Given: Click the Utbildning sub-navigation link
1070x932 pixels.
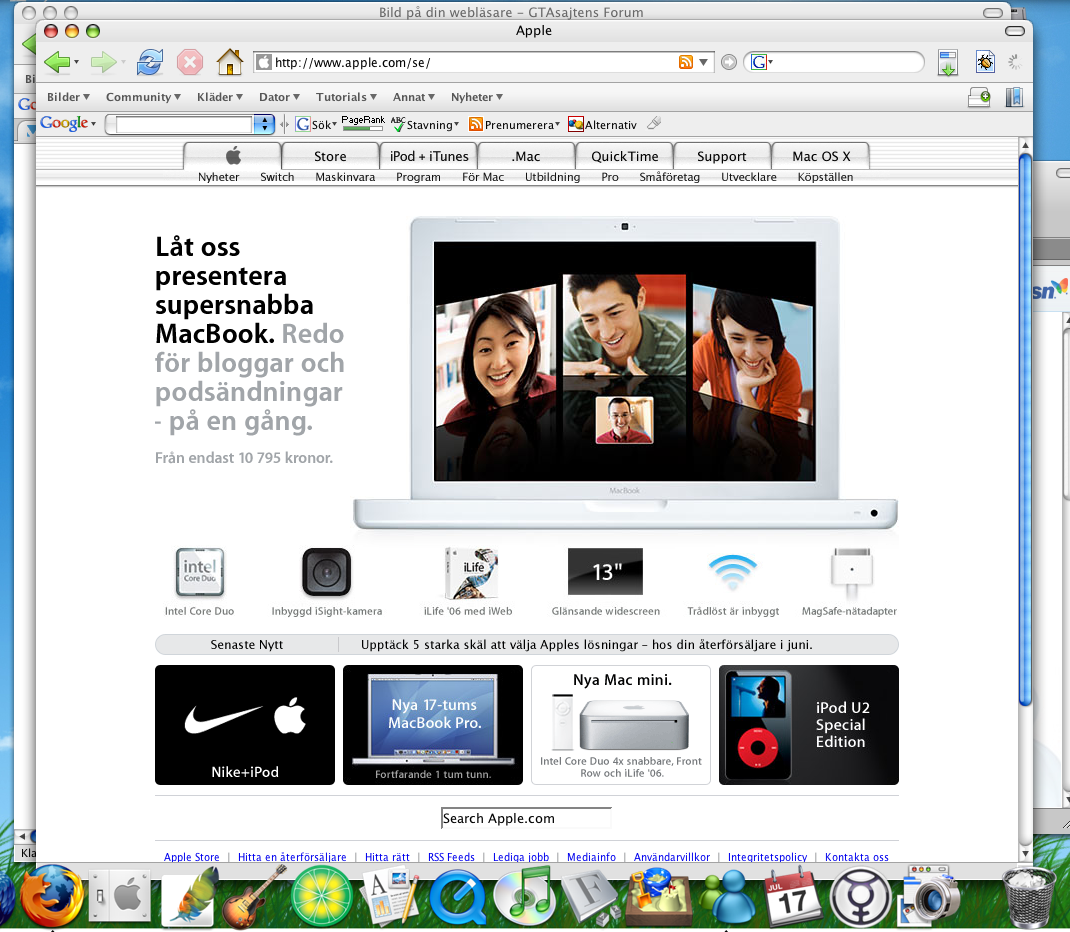Looking at the screenshot, I should click(553, 177).
